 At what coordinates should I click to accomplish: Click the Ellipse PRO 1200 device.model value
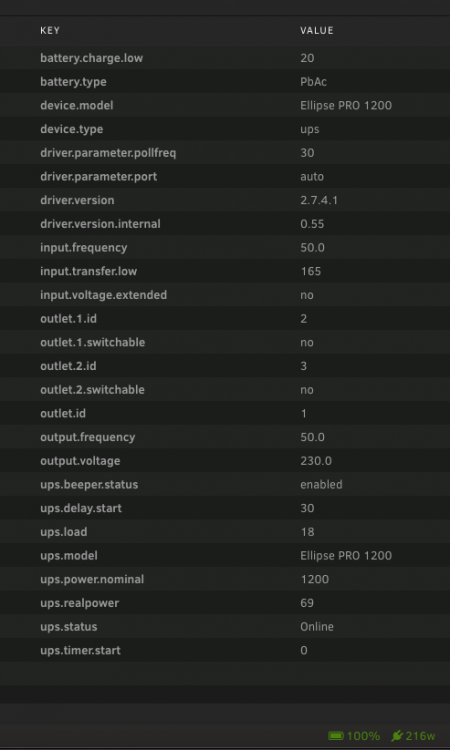tap(346, 105)
